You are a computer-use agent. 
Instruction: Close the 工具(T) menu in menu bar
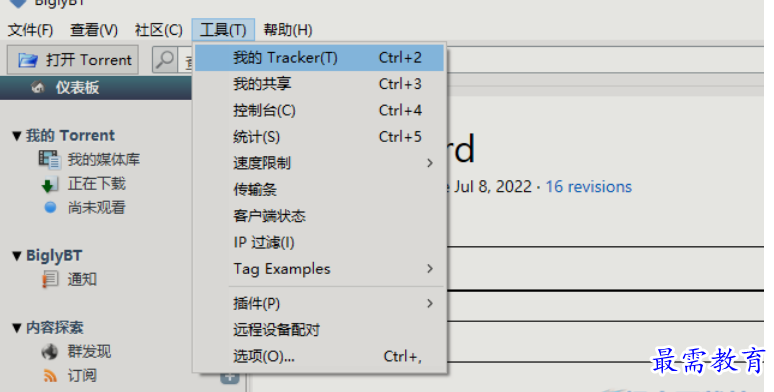[x=223, y=30]
